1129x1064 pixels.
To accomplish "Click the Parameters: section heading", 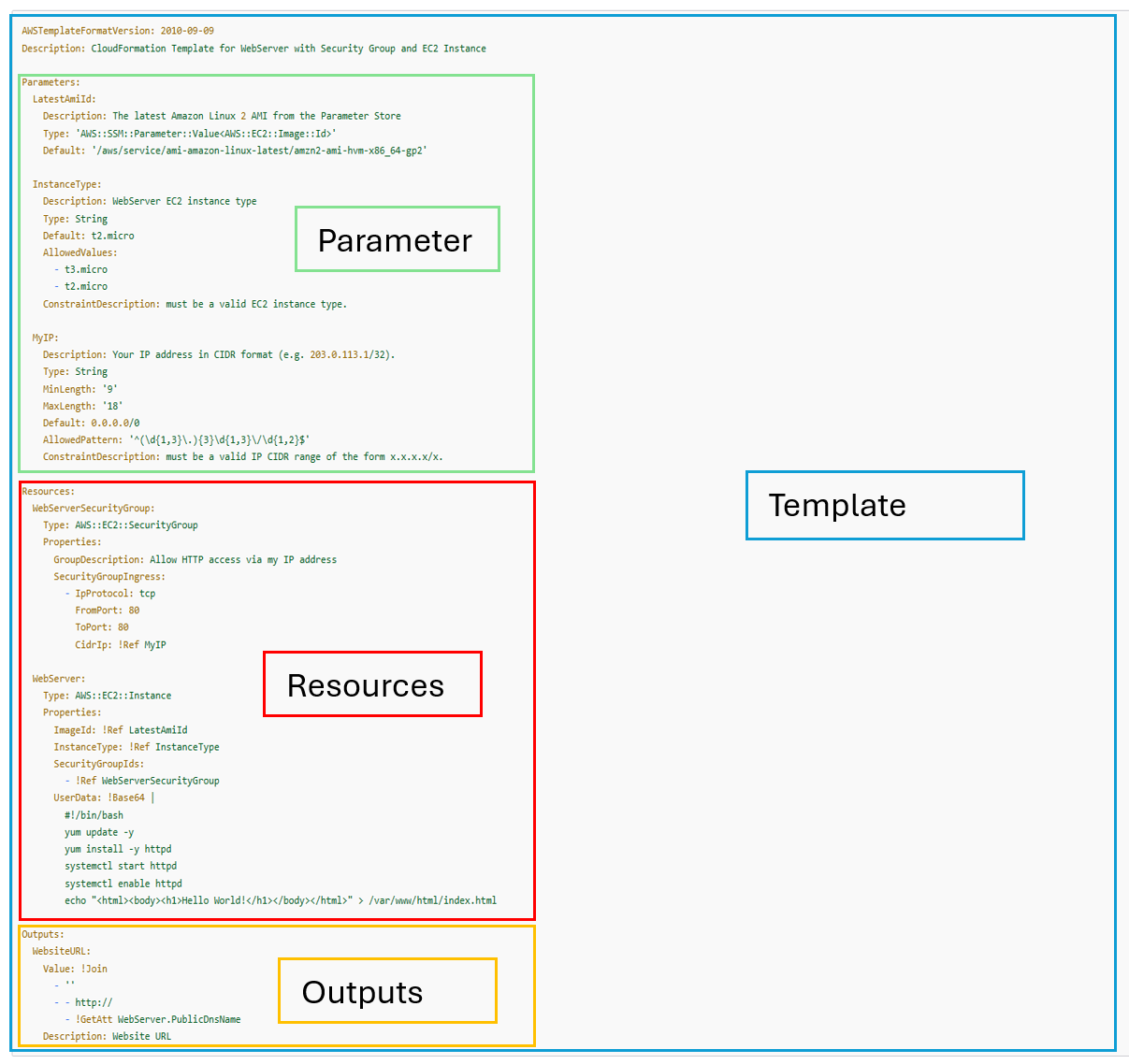I will pos(51,82).
